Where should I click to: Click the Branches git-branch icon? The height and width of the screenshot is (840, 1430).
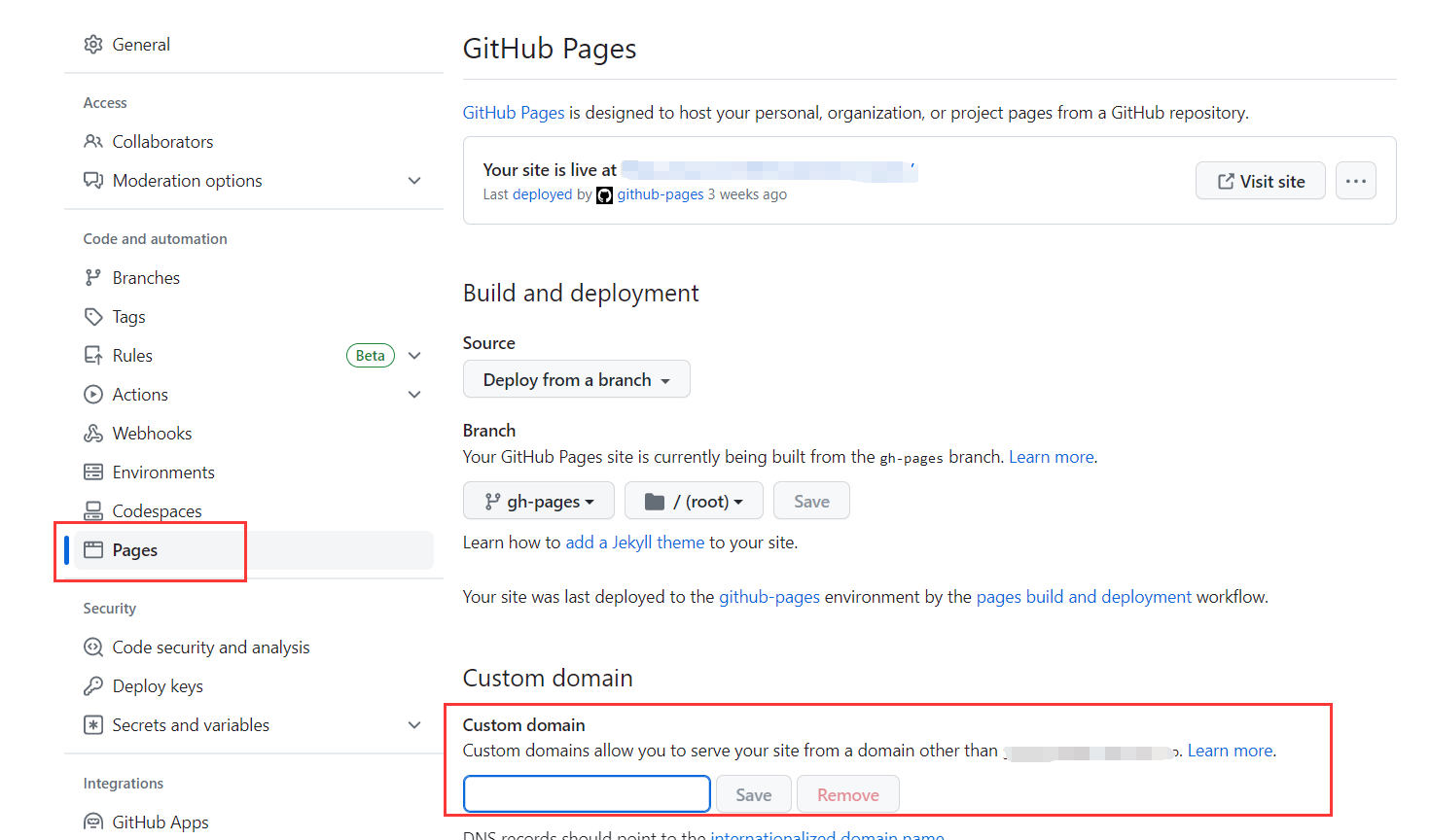tap(93, 278)
